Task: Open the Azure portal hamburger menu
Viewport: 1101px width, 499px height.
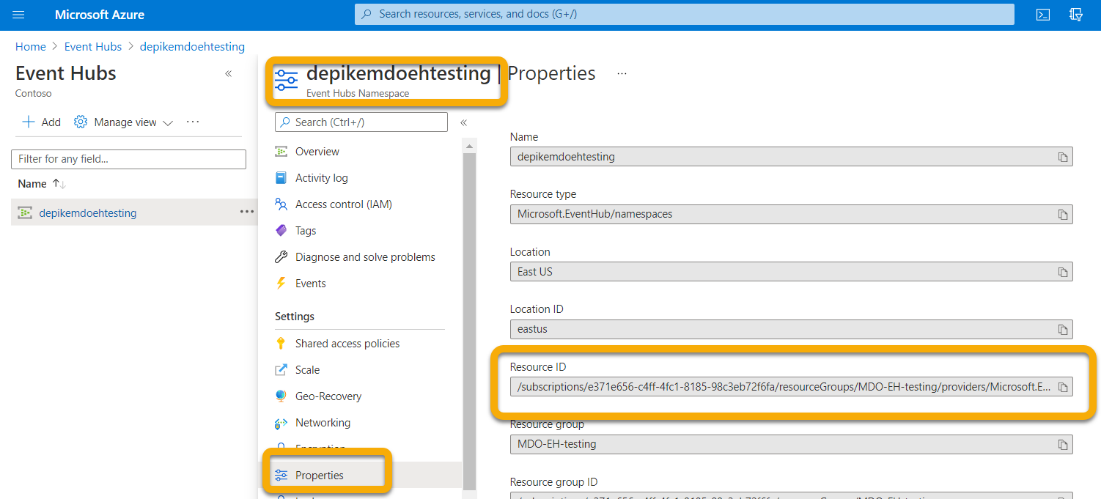Action: click(x=18, y=15)
